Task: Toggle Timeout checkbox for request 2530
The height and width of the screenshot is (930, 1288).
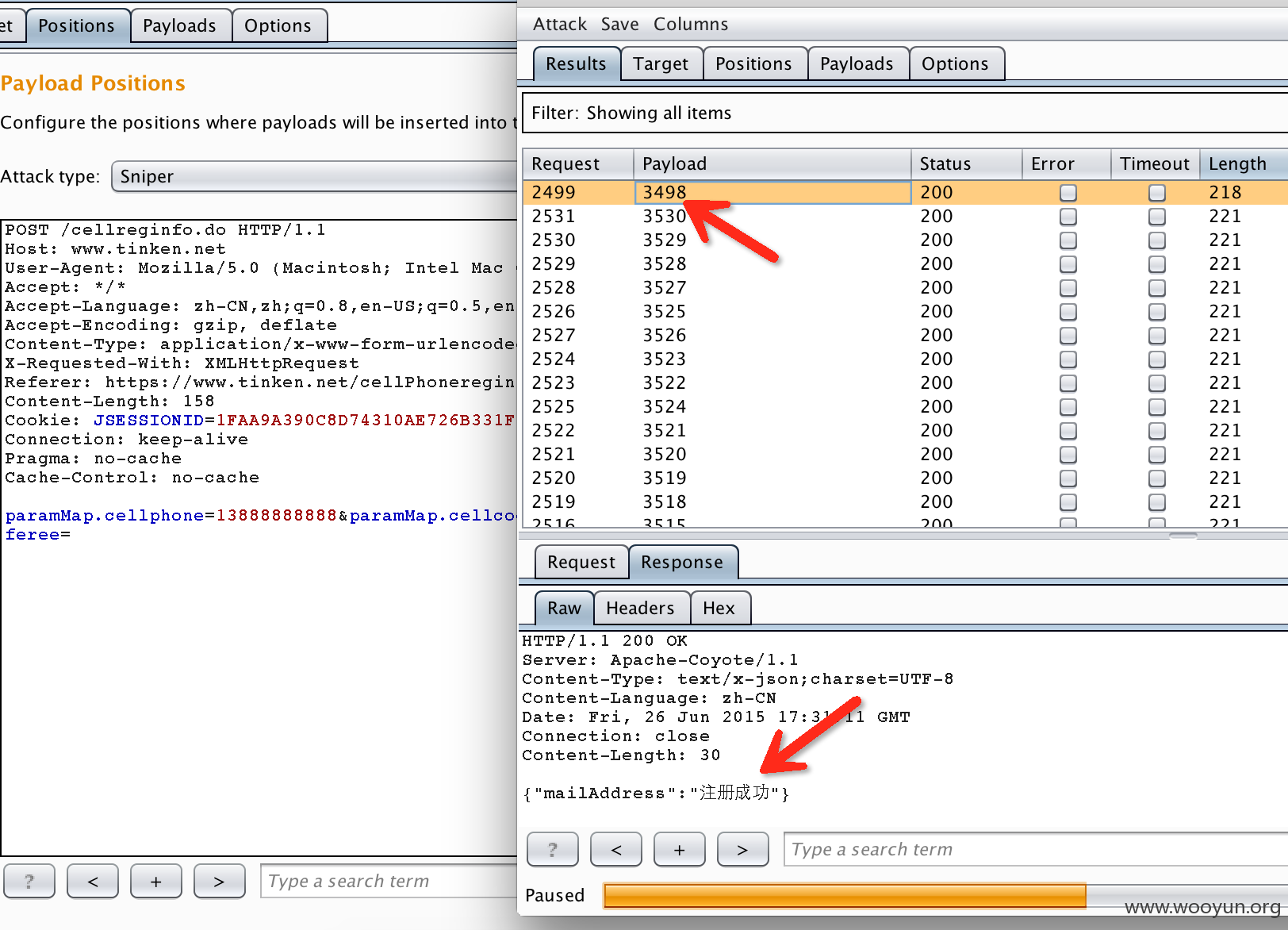Action: click(1157, 240)
